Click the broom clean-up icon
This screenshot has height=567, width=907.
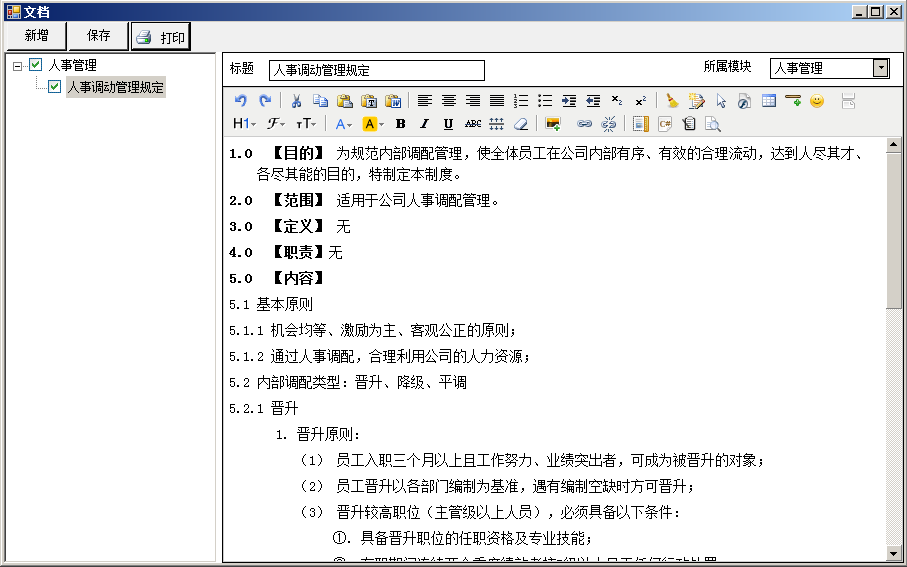pos(672,101)
